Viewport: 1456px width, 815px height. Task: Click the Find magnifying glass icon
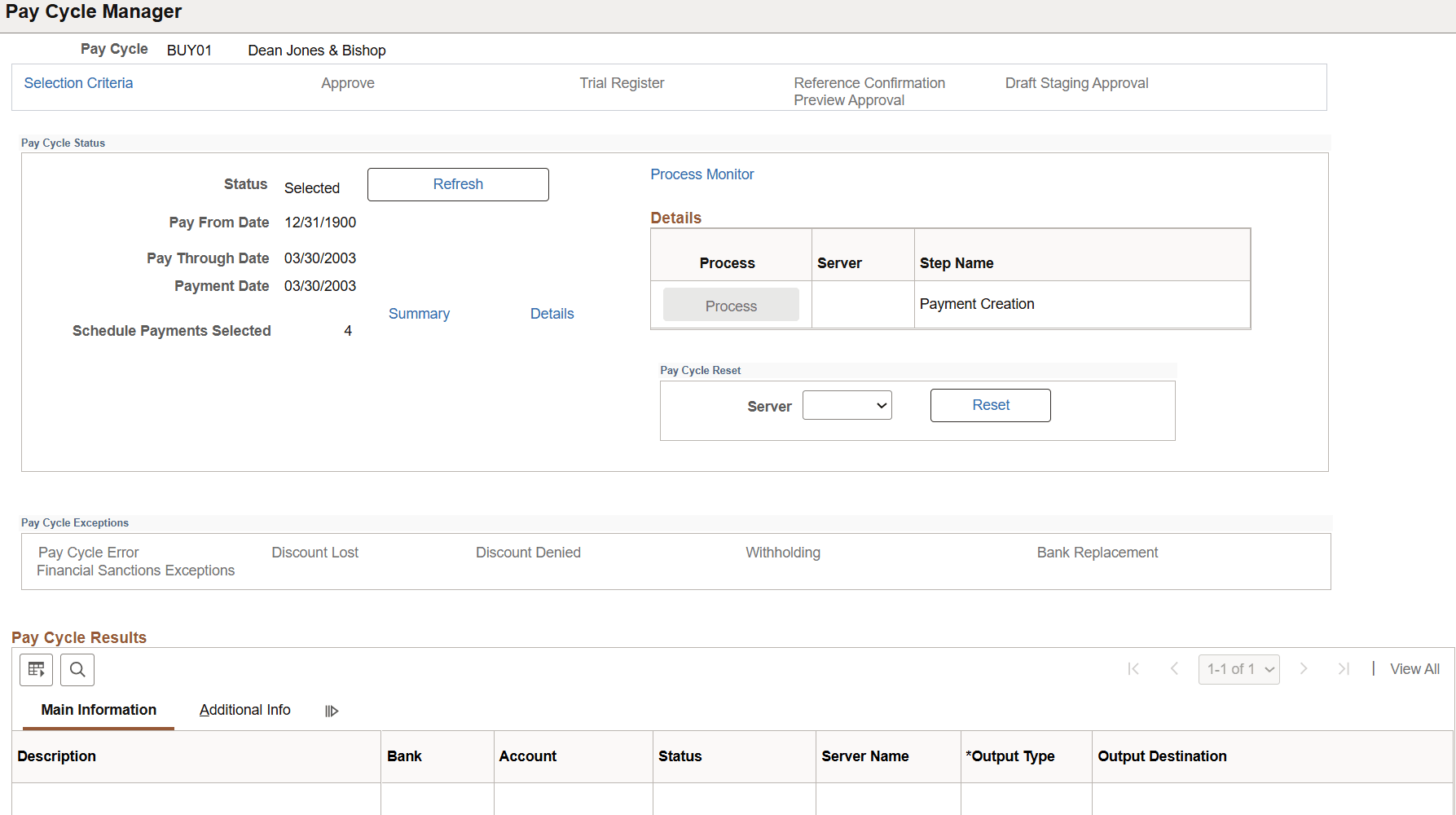(77, 669)
